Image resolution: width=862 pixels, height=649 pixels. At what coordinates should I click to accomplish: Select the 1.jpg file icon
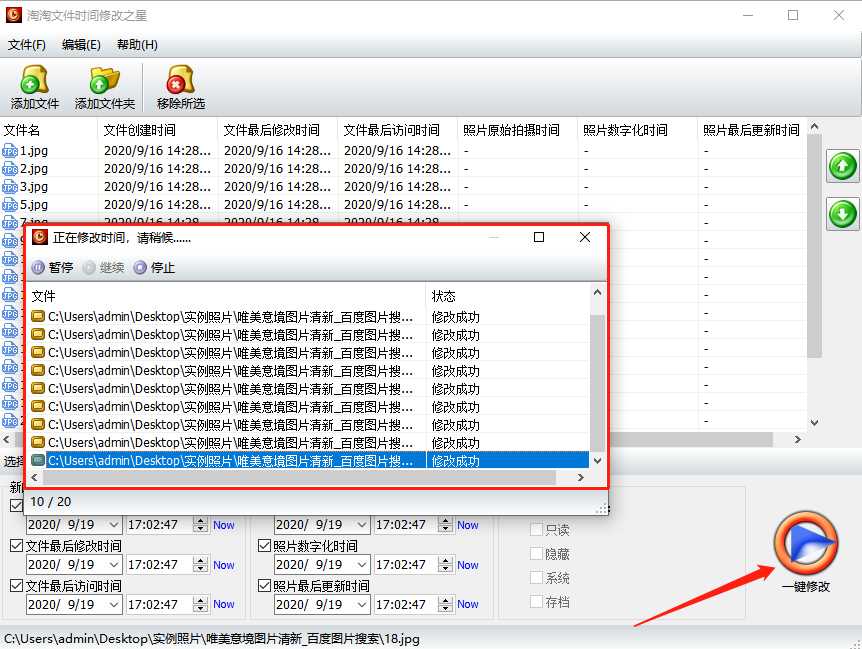(x=10, y=151)
